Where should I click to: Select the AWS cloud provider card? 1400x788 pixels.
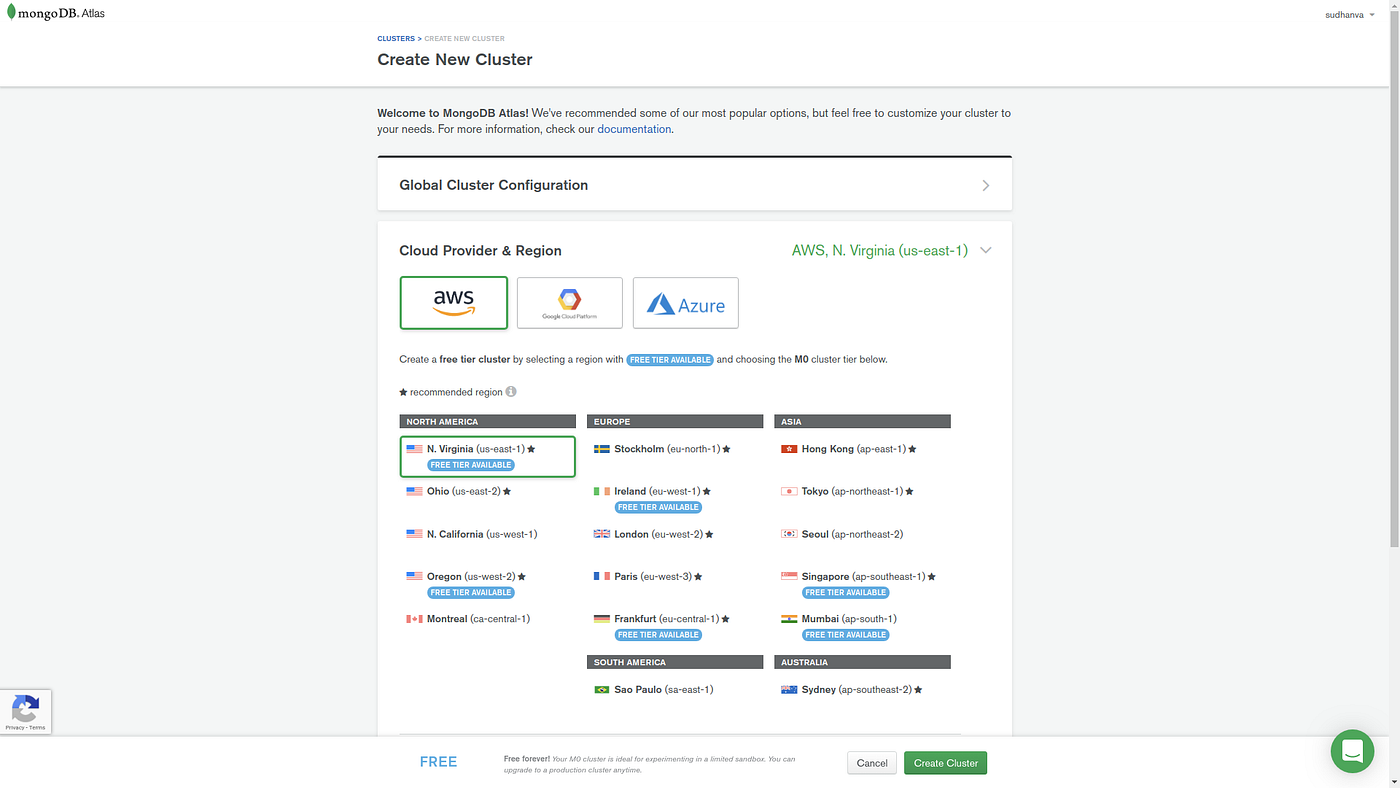tap(453, 301)
